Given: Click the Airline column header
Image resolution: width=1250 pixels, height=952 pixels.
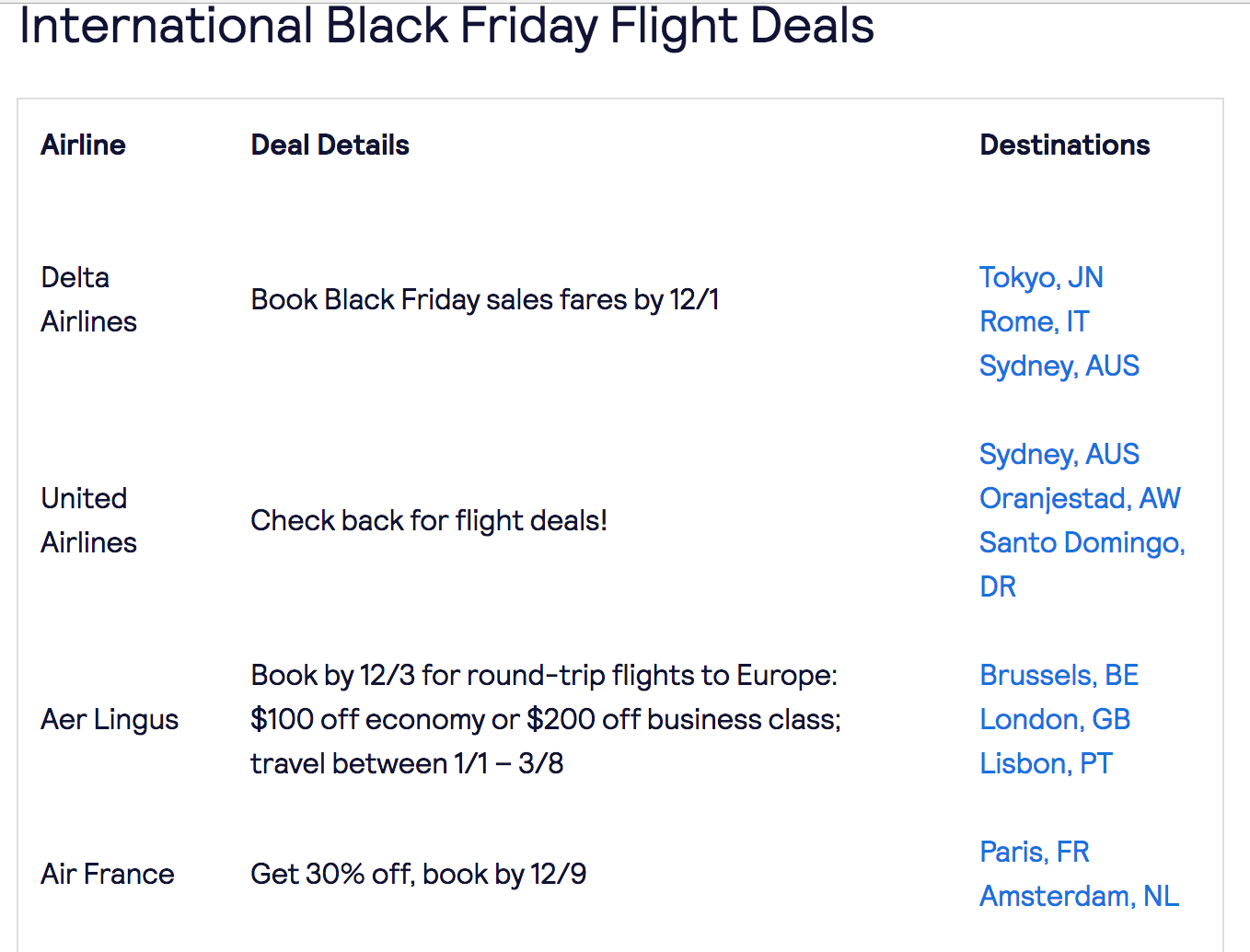Looking at the screenshot, I should point(83,145).
